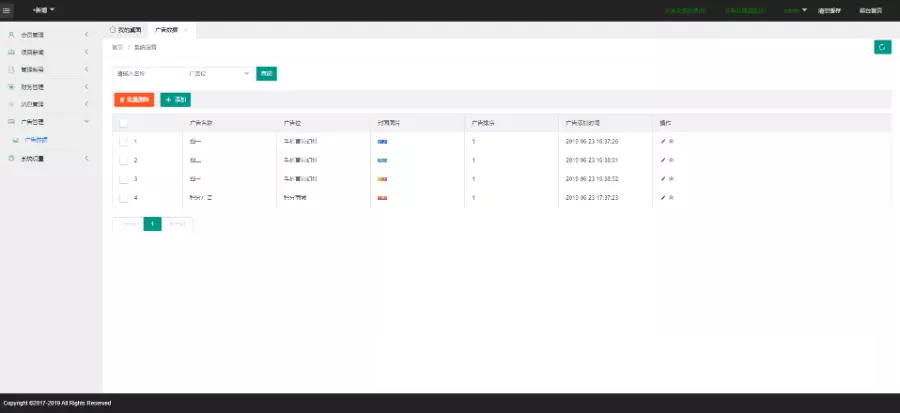Toggle the select-all checkbox in table header
The width and height of the screenshot is (900, 413).
[x=123, y=123]
